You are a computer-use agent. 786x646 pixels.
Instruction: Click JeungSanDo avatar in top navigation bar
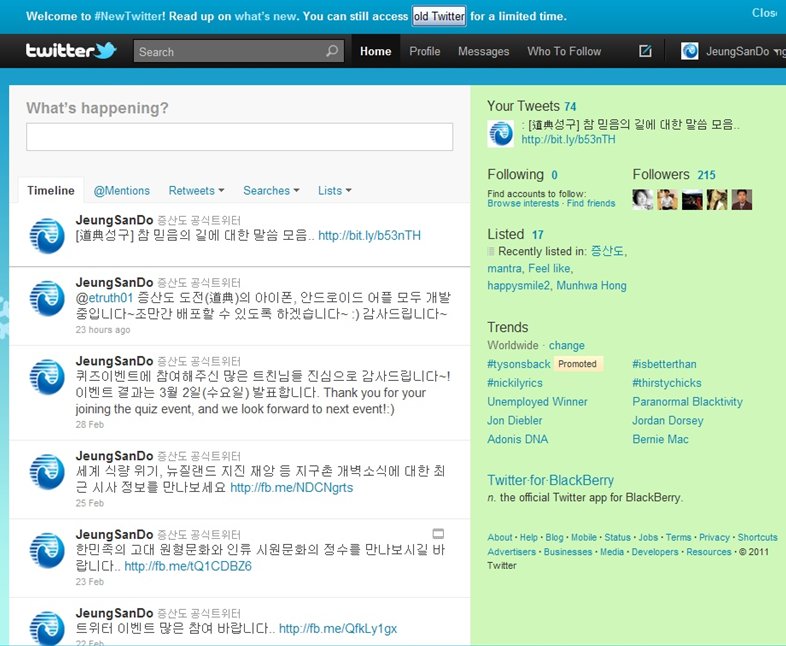coord(689,51)
